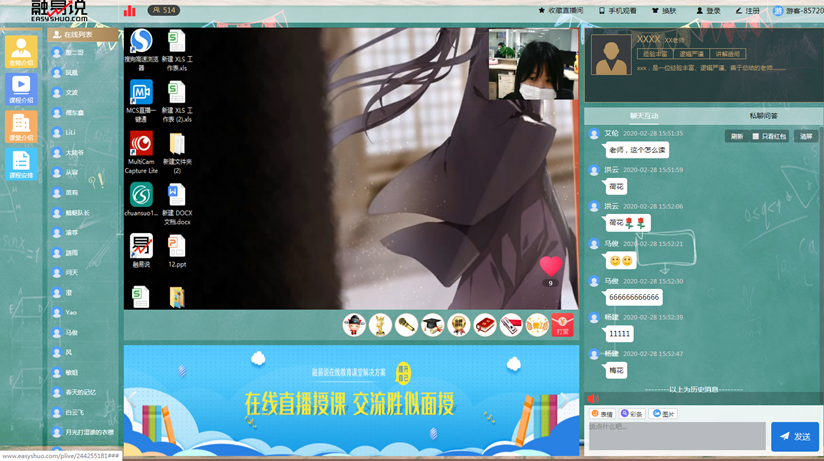
Task: Click the 刷新 refresh button in chat
Action: click(x=737, y=136)
